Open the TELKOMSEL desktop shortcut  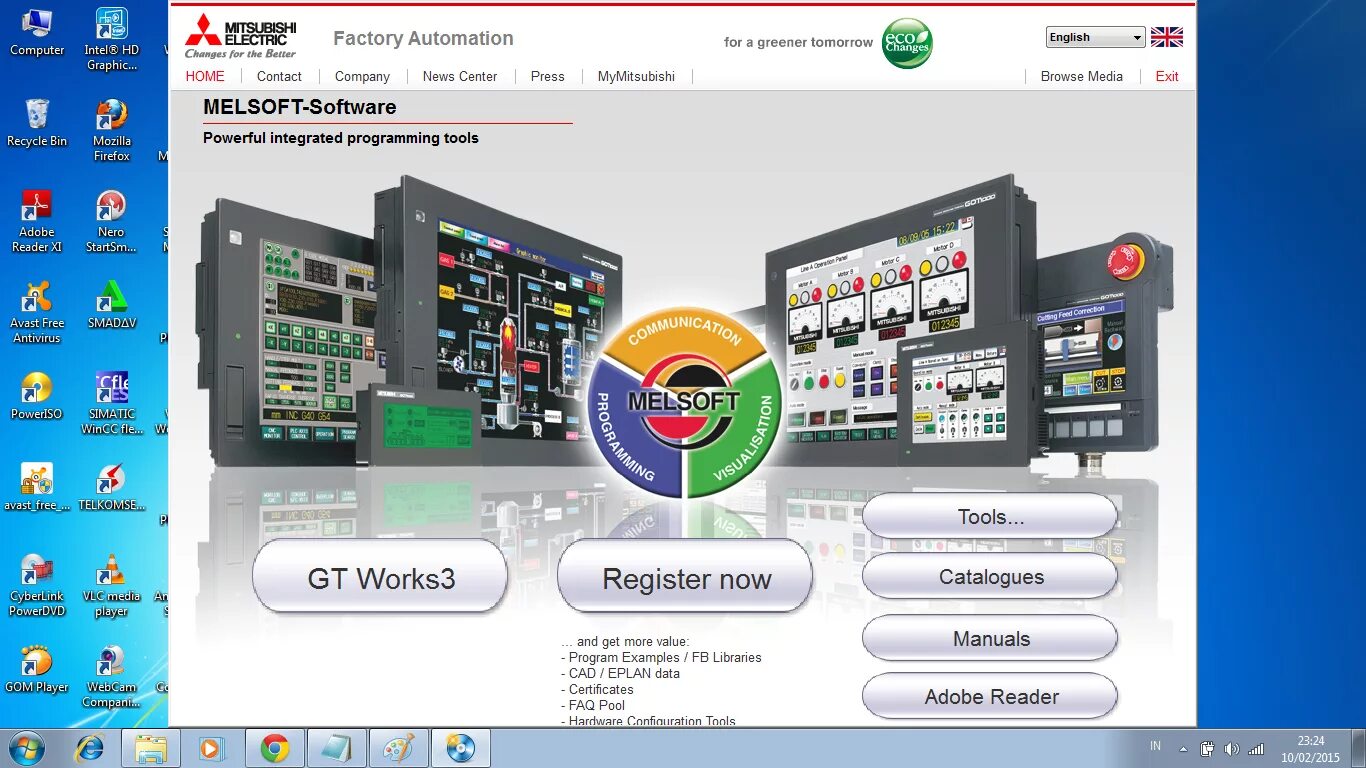coord(111,487)
